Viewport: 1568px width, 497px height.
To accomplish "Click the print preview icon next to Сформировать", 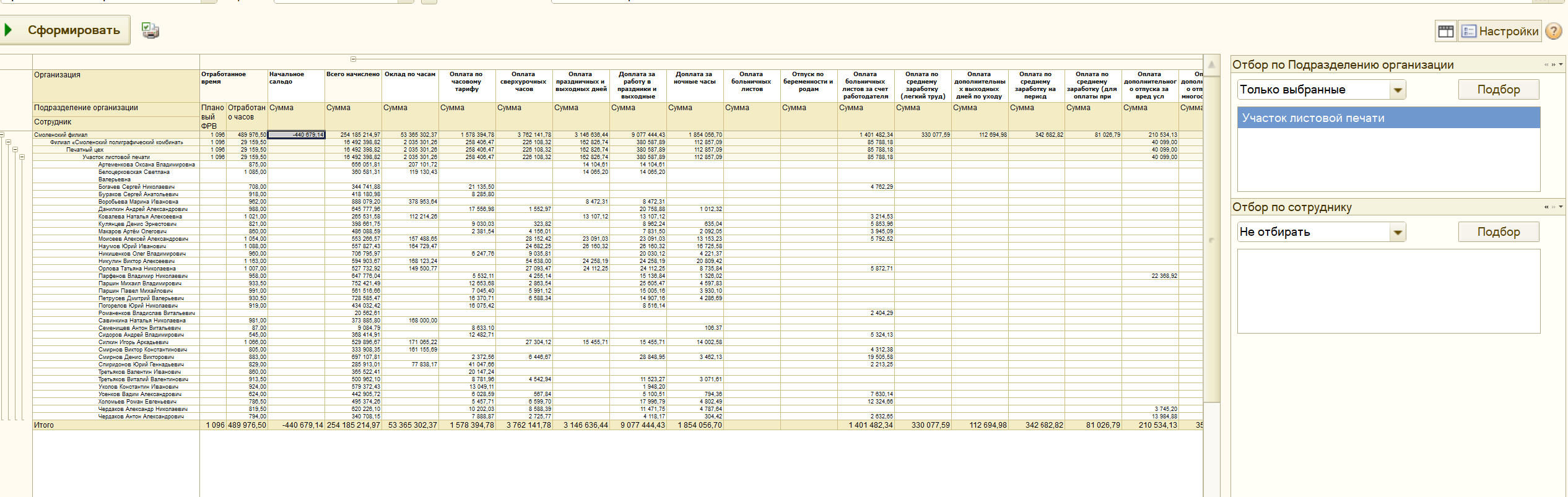I will coord(150,30).
